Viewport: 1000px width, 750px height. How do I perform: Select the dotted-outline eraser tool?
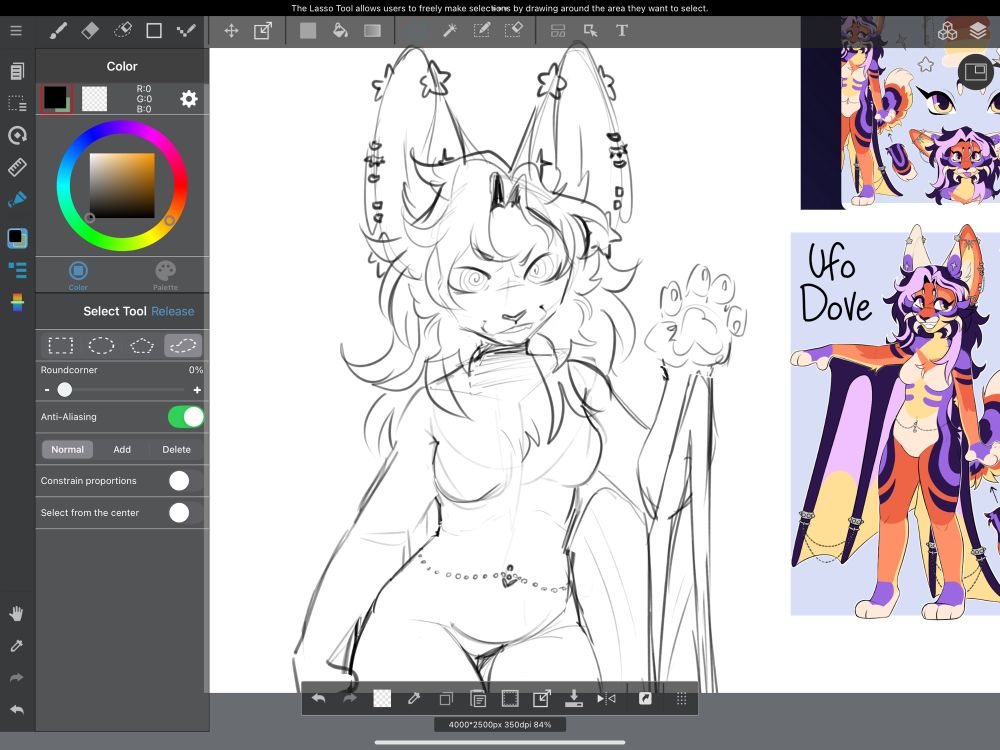click(x=122, y=31)
